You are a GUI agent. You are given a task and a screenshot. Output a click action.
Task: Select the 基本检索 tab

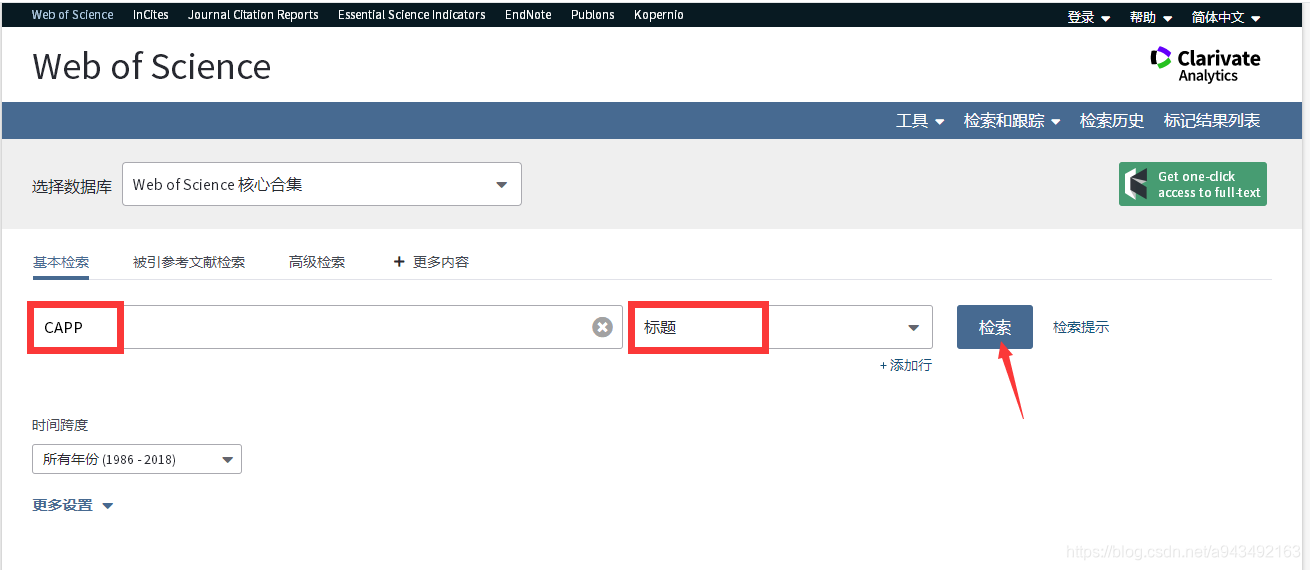61,262
